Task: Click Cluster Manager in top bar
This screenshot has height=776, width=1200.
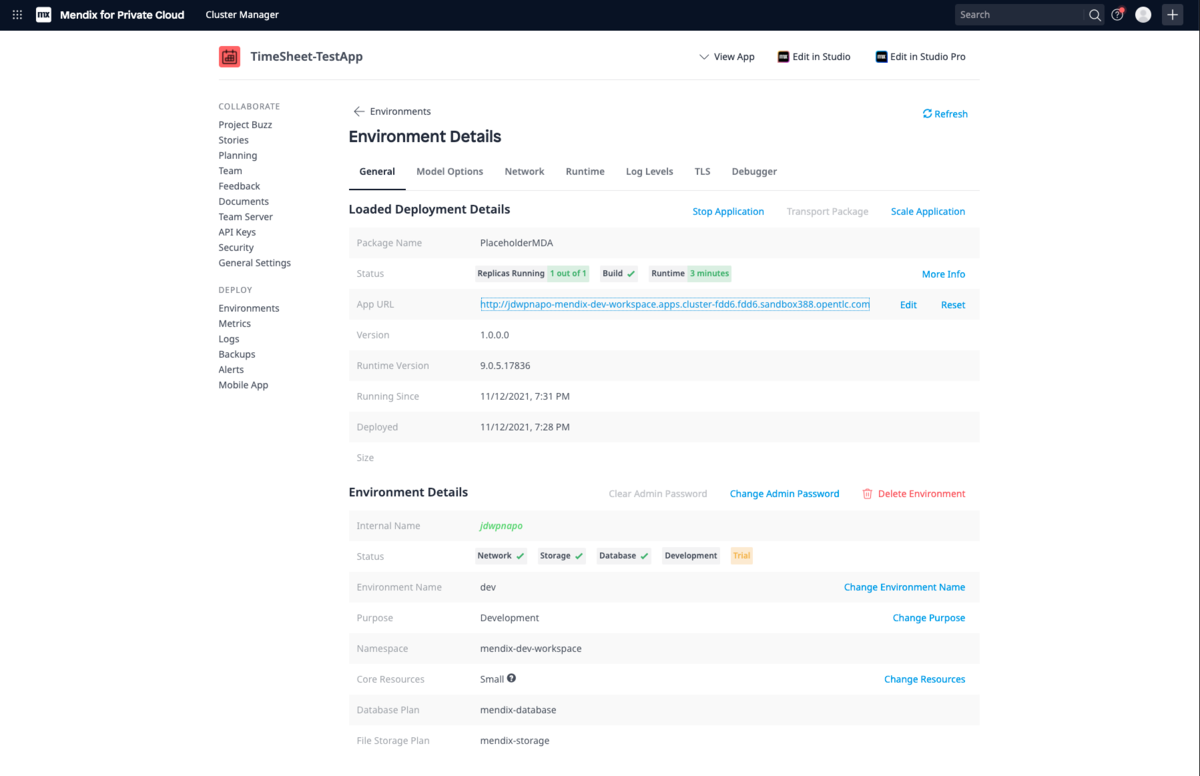Action: click(242, 15)
